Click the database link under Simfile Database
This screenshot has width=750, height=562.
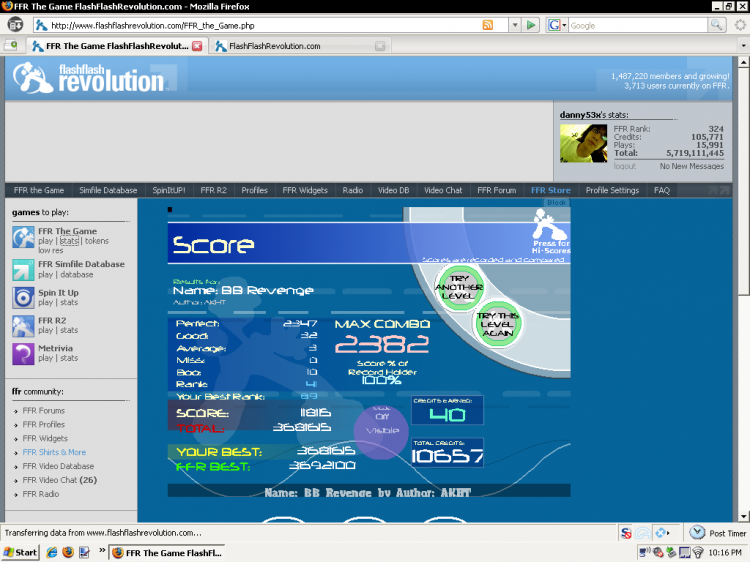[77, 275]
